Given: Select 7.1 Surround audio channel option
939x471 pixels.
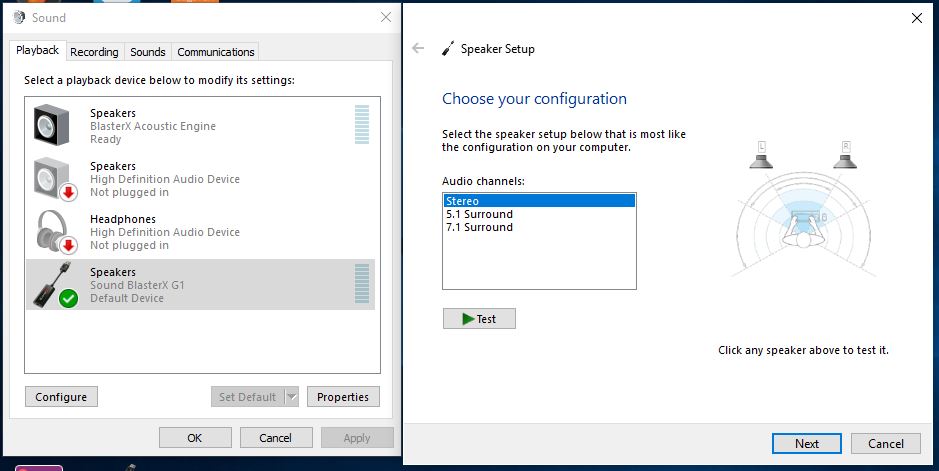Looking at the screenshot, I should (x=480, y=227).
